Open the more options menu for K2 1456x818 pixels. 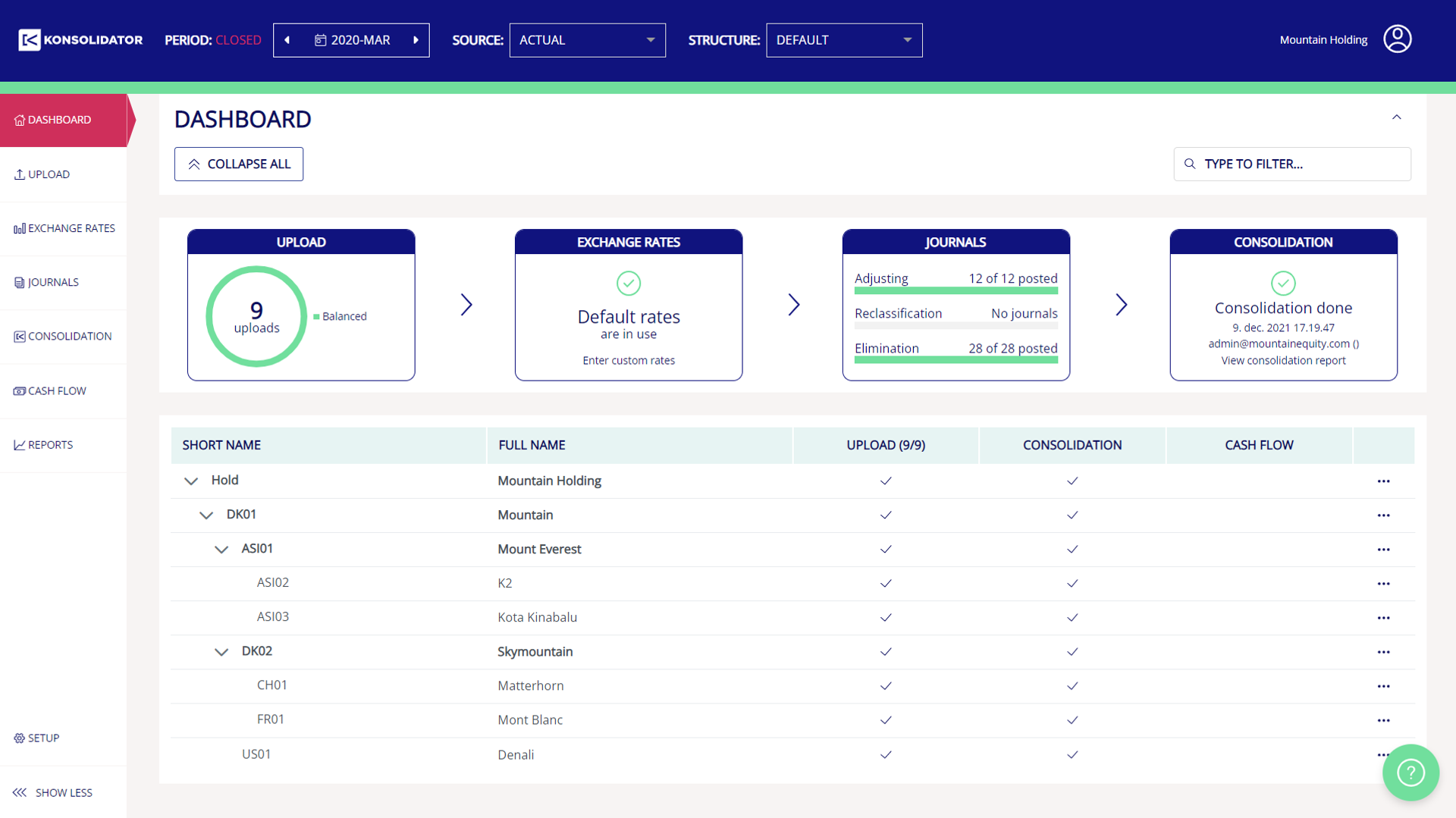click(x=1383, y=584)
